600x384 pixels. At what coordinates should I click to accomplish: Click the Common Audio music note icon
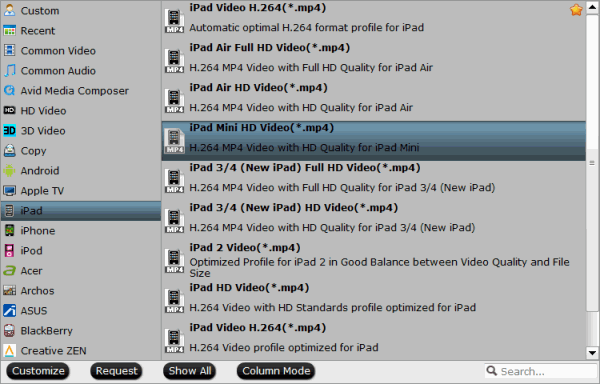9,70
